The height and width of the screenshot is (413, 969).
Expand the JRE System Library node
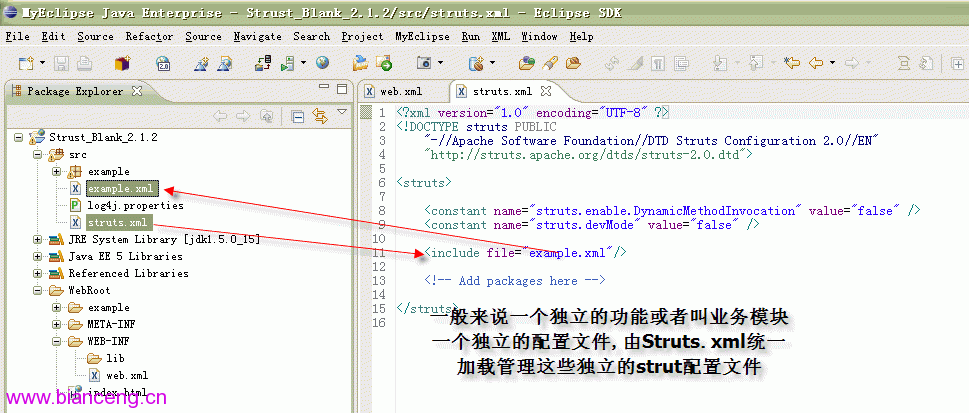(38, 239)
